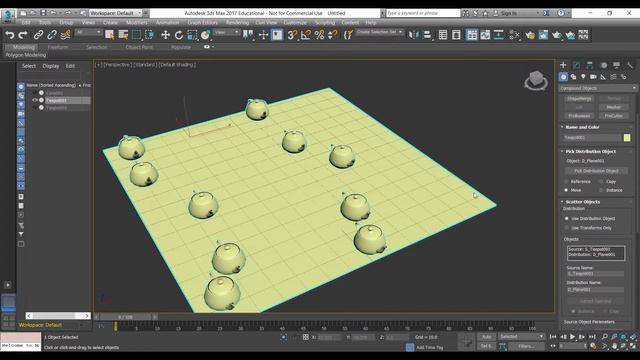Switch to the Utilities wrench icon
Screen dimensions: 640x360
pyautogui.click(x=630, y=65)
